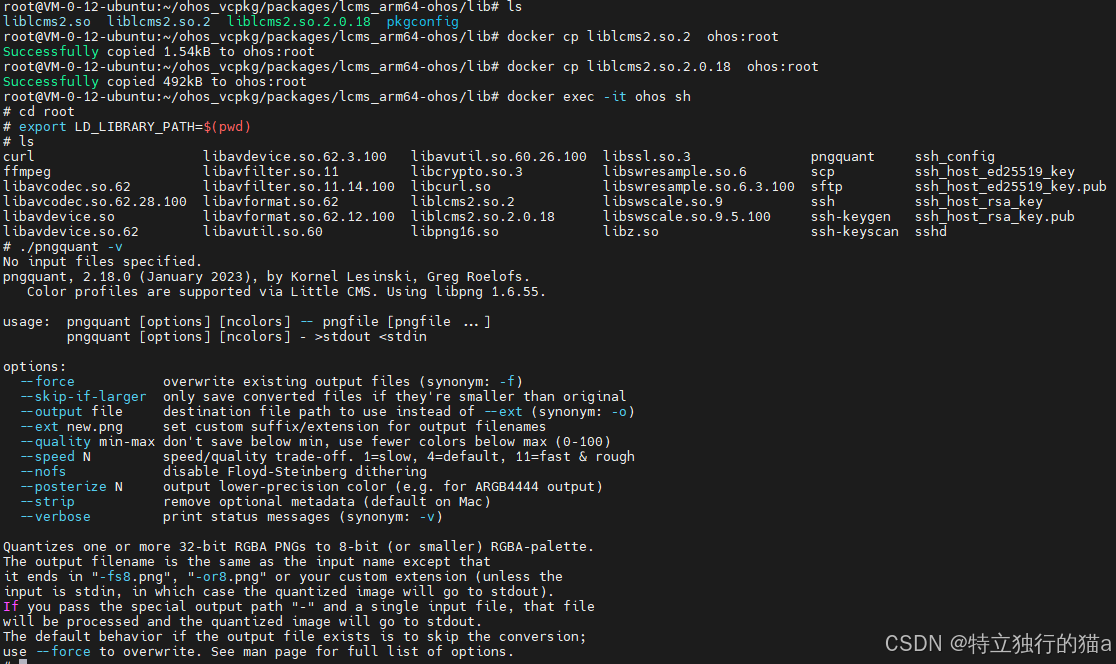
Task: Click 'pngquant' file name in listing
Action: click(843, 156)
